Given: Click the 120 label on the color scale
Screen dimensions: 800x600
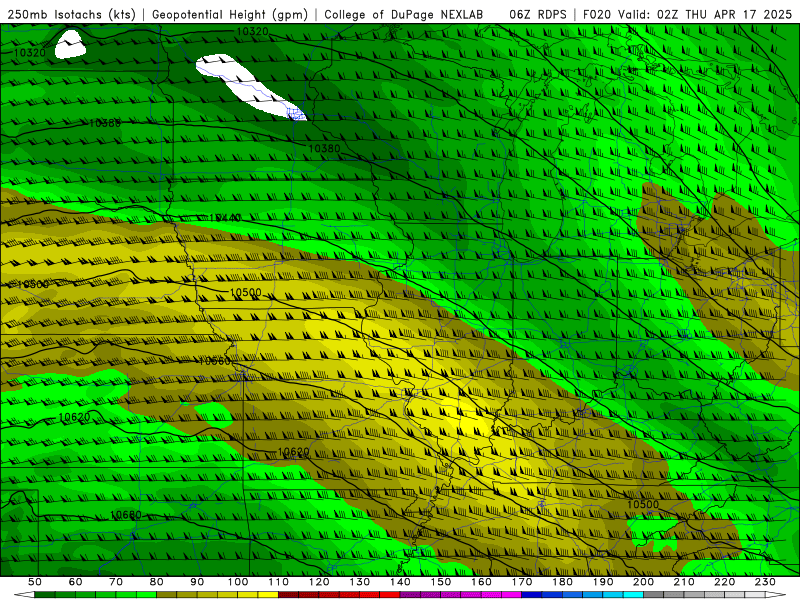Looking at the screenshot, I should click(319, 582).
